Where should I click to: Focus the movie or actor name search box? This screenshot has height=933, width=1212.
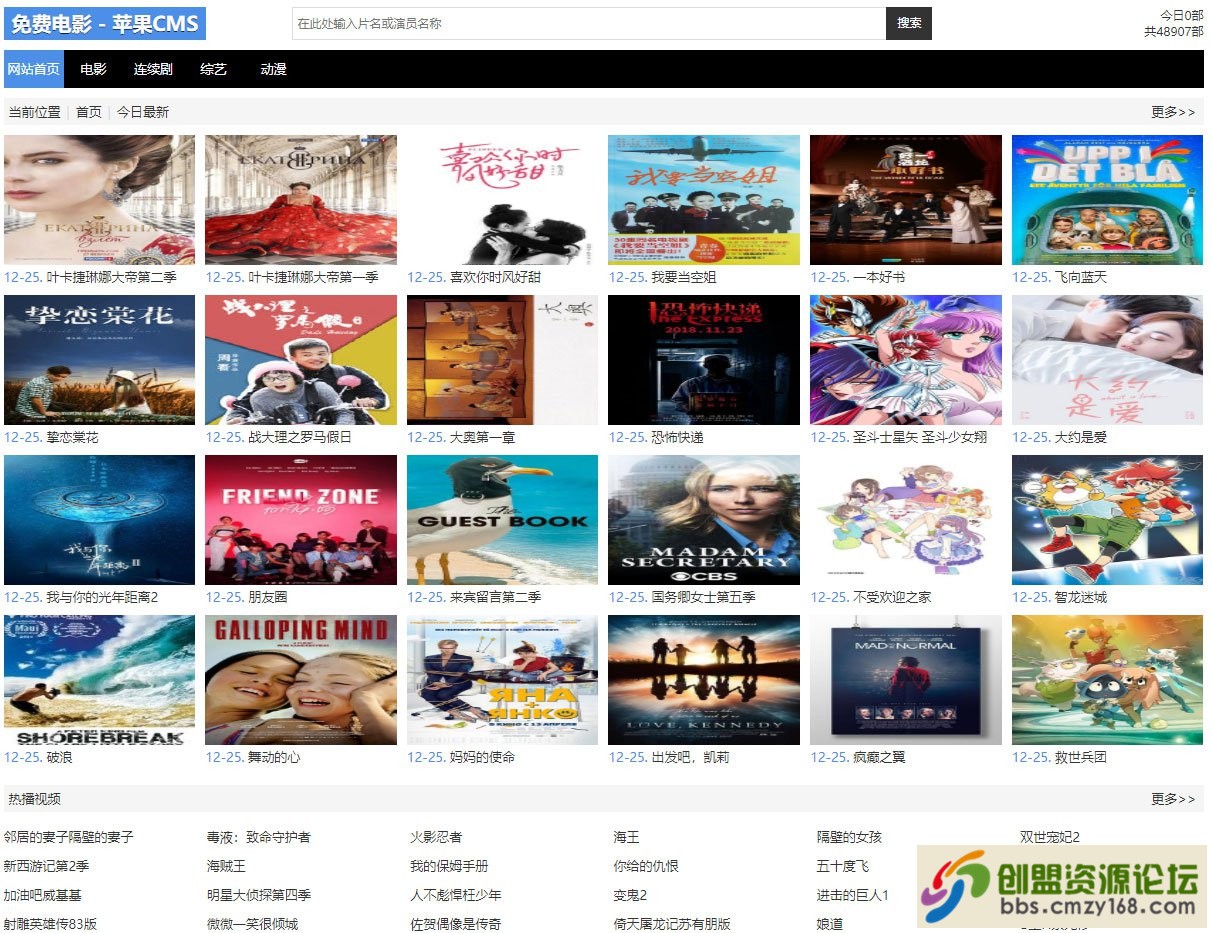click(x=589, y=23)
